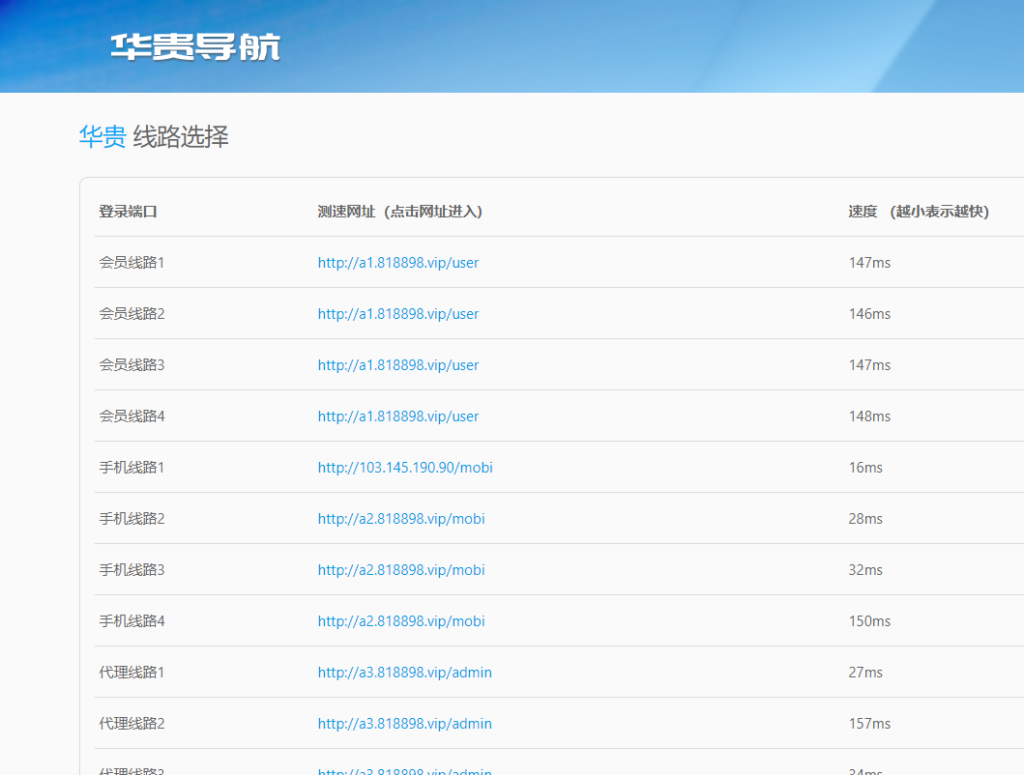Open the 会员线路2 speed test link
The width and height of the screenshot is (1024, 775).
[x=398, y=313]
